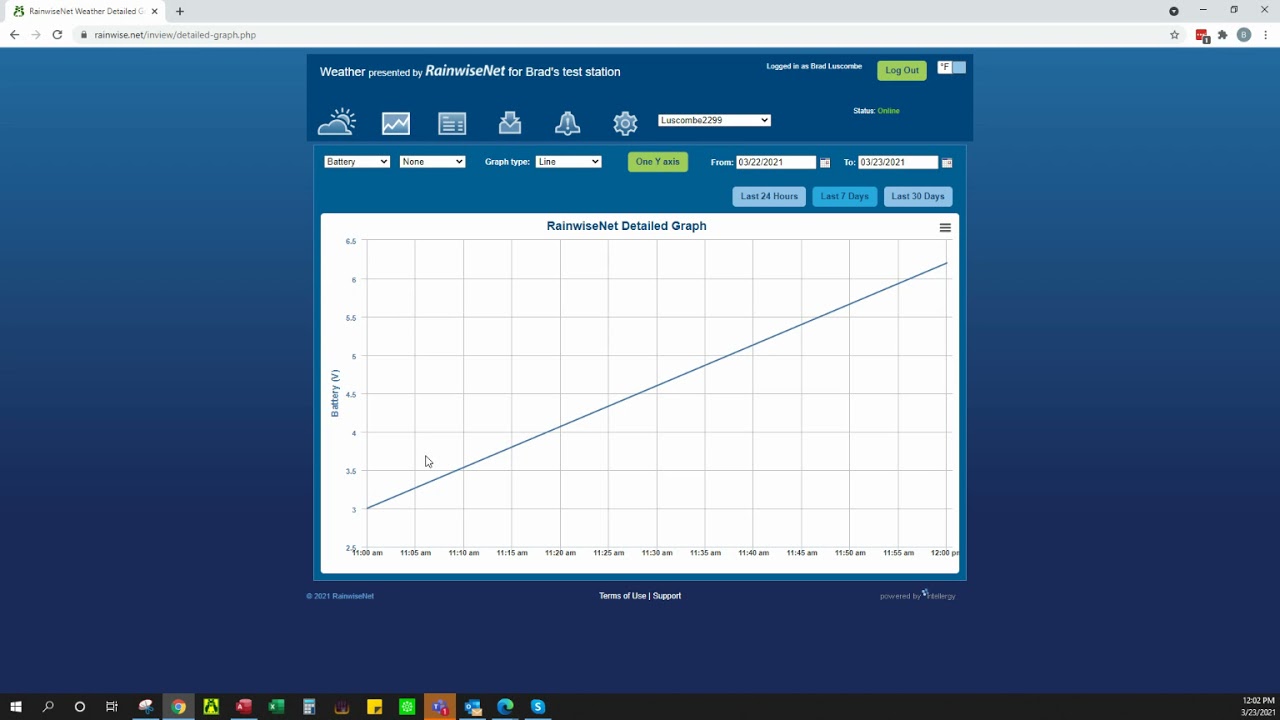This screenshot has width=1280, height=720.
Task: Open the Chrome tab search arrow
Action: pyautogui.click(x=1174, y=11)
